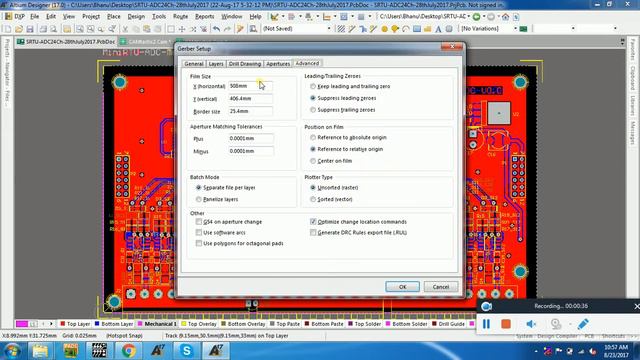The width and height of the screenshot is (640, 360).
Task: Expand the file path dropdown arrow
Action: (x=469, y=17)
